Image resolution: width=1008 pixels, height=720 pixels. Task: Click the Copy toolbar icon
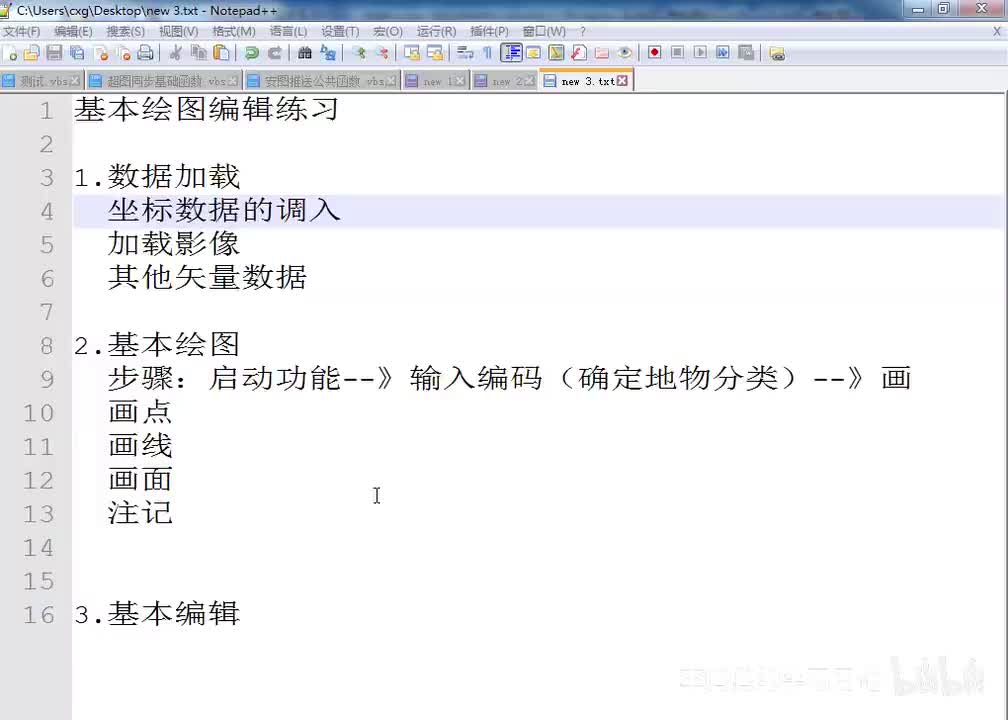coord(199,53)
